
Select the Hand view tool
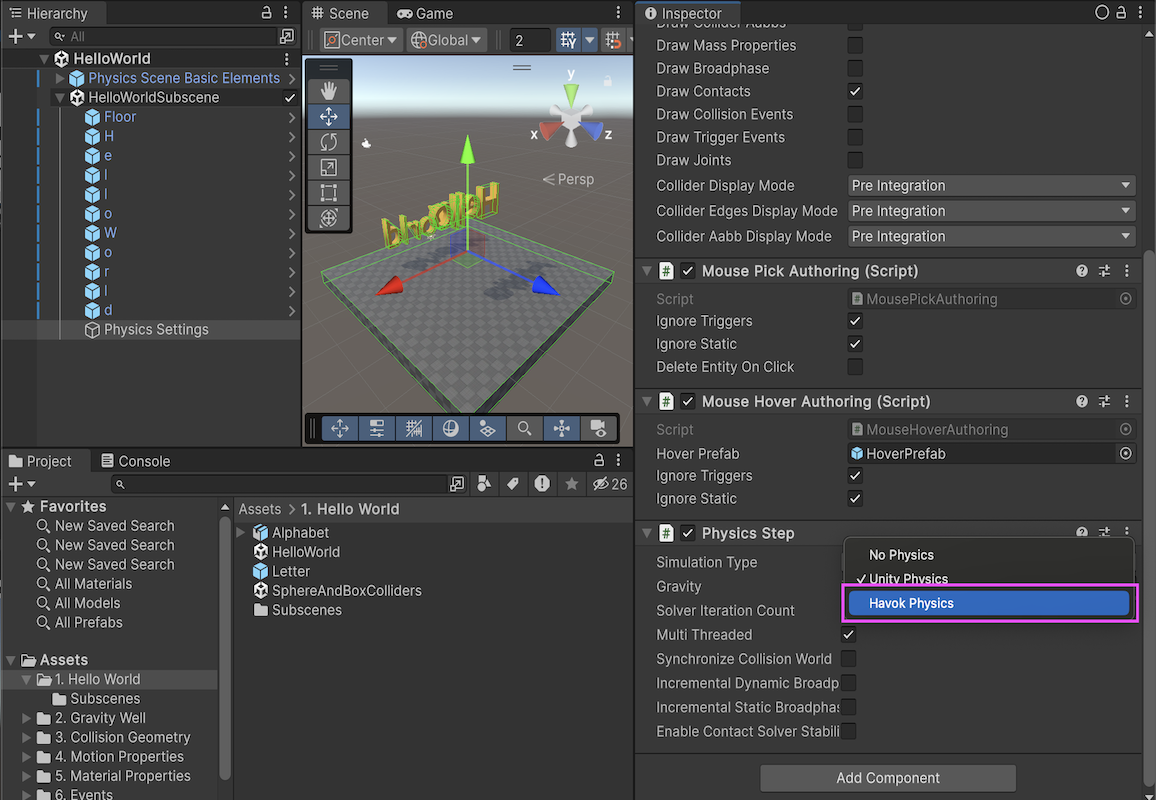pyautogui.click(x=328, y=91)
